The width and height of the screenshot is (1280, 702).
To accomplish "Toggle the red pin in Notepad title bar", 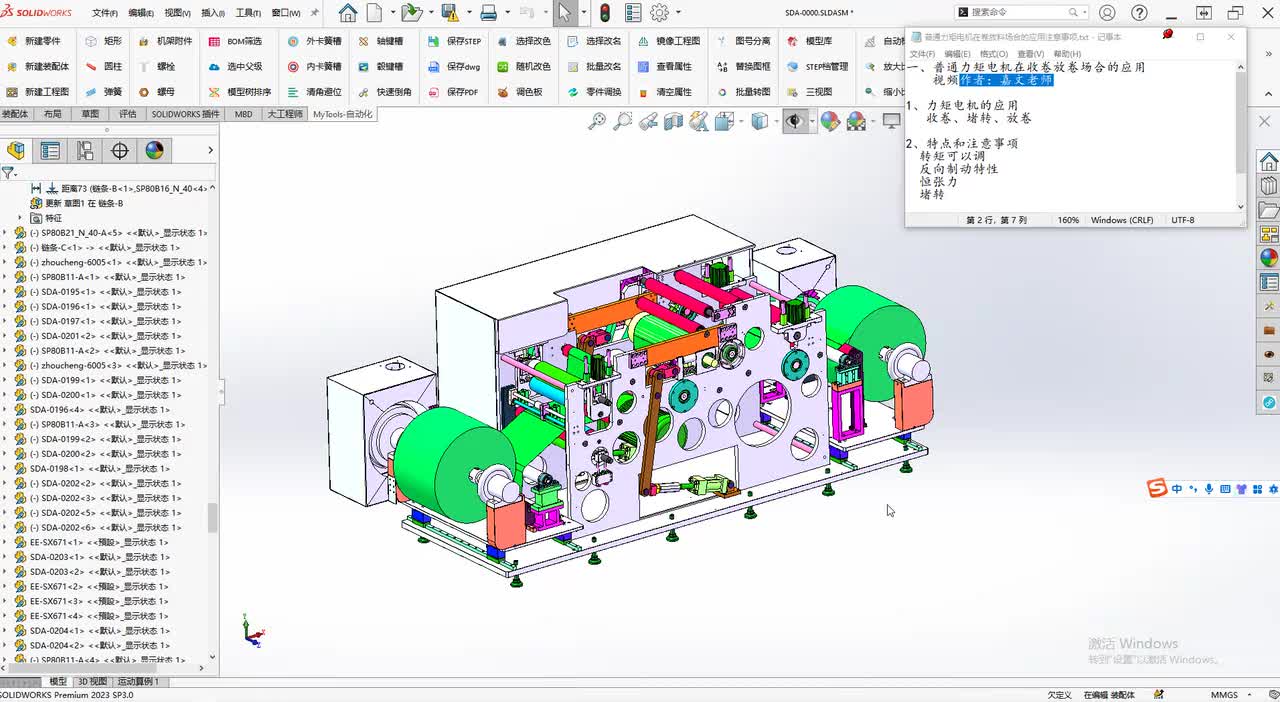I will tap(1167, 35).
